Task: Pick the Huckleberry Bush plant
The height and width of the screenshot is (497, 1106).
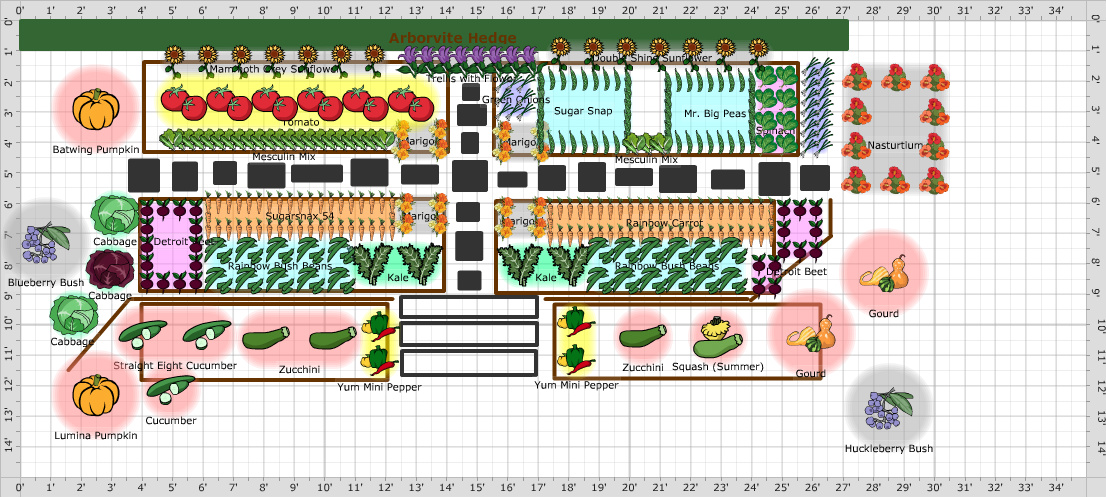Action: click(889, 405)
